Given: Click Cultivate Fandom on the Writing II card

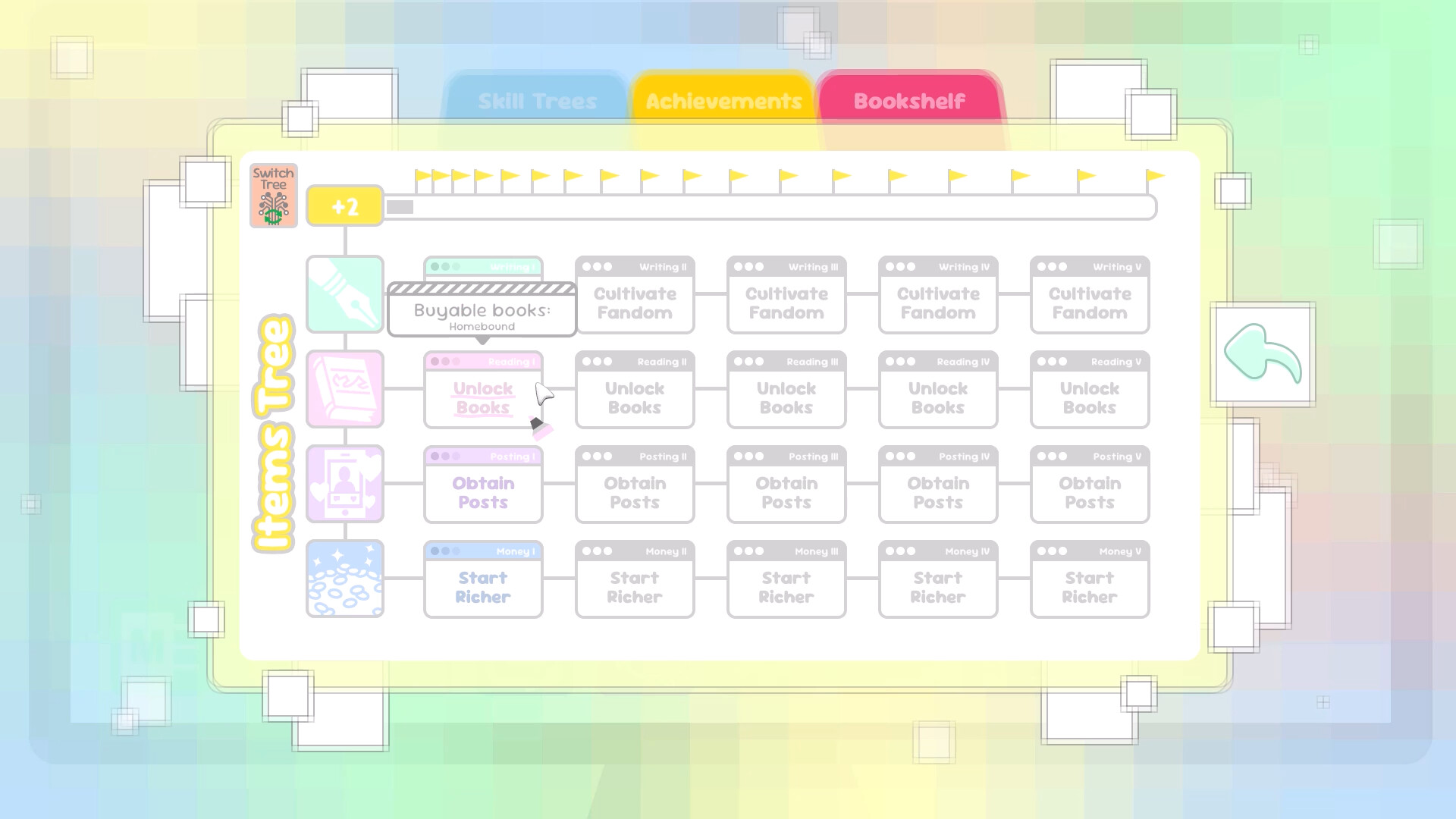Looking at the screenshot, I should pos(635,303).
